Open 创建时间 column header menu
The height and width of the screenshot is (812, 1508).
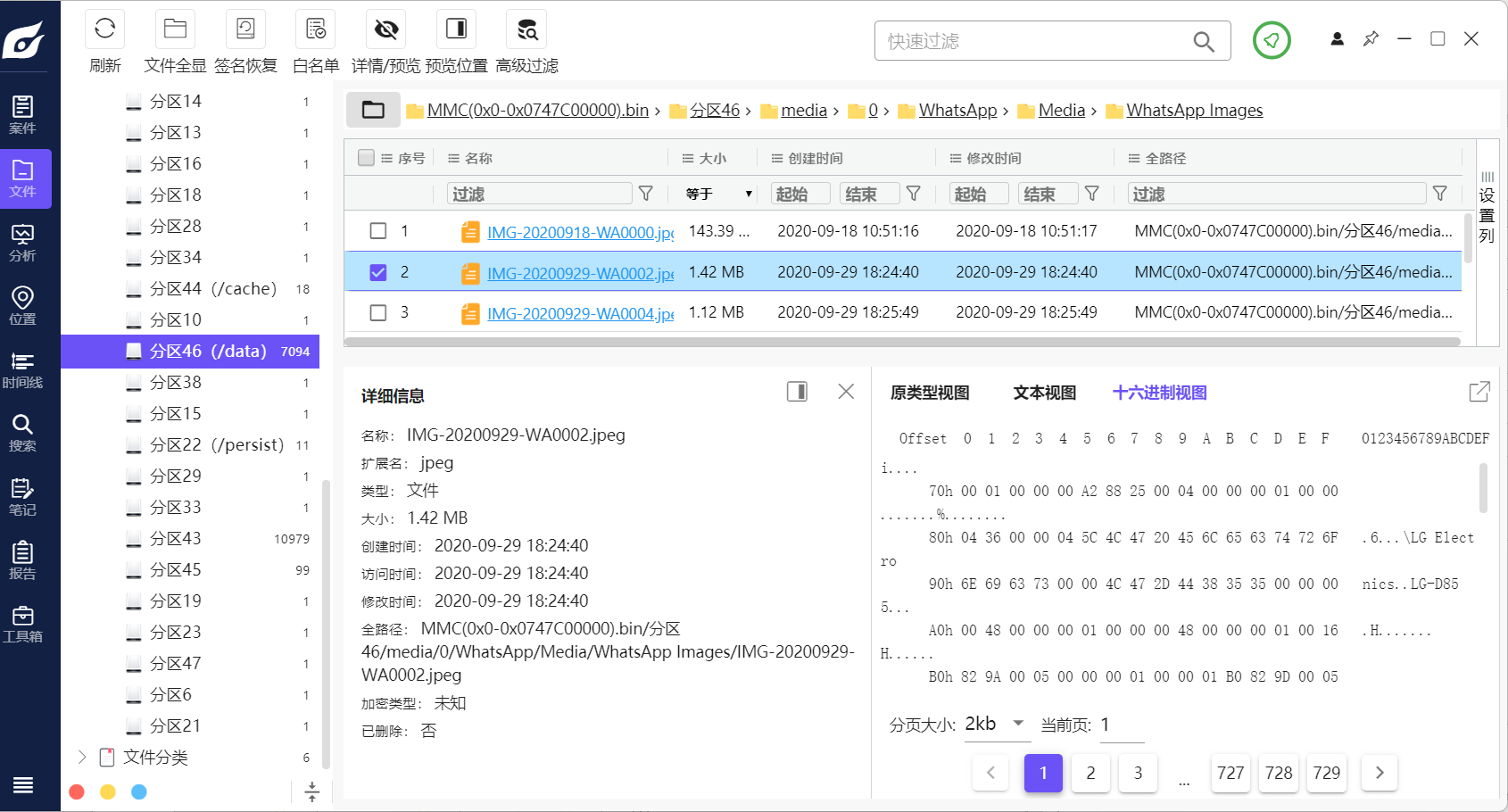coord(777,158)
